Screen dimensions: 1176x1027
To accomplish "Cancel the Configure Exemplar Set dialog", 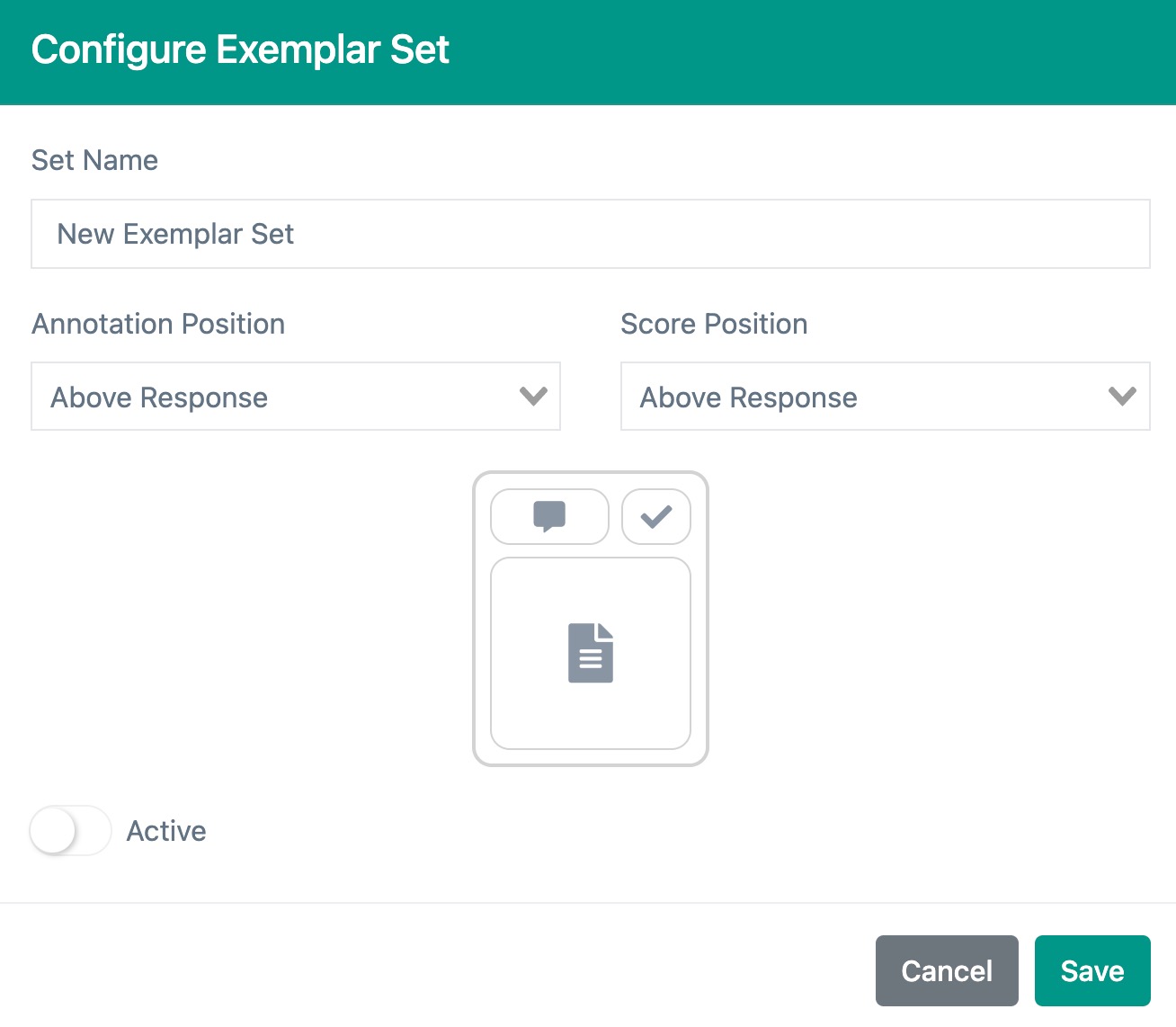I will [x=947, y=970].
